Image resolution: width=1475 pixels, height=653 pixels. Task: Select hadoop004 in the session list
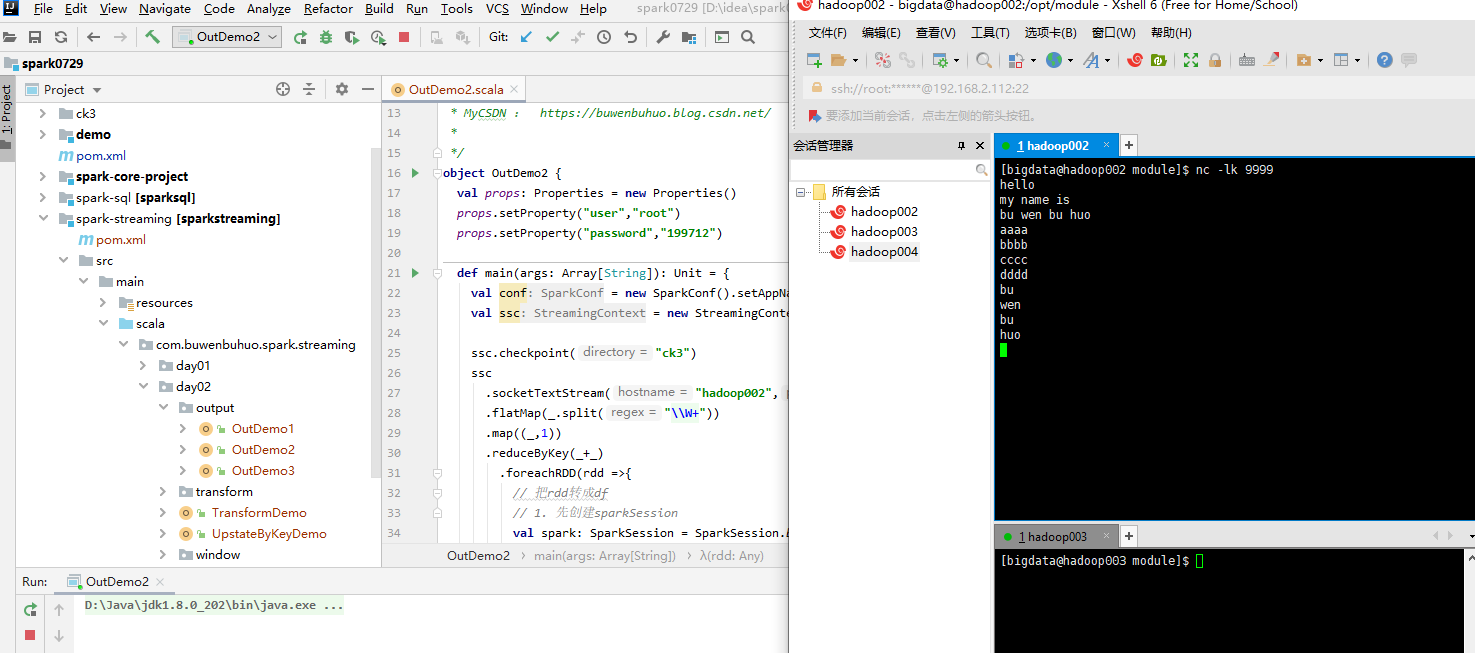[884, 252]
